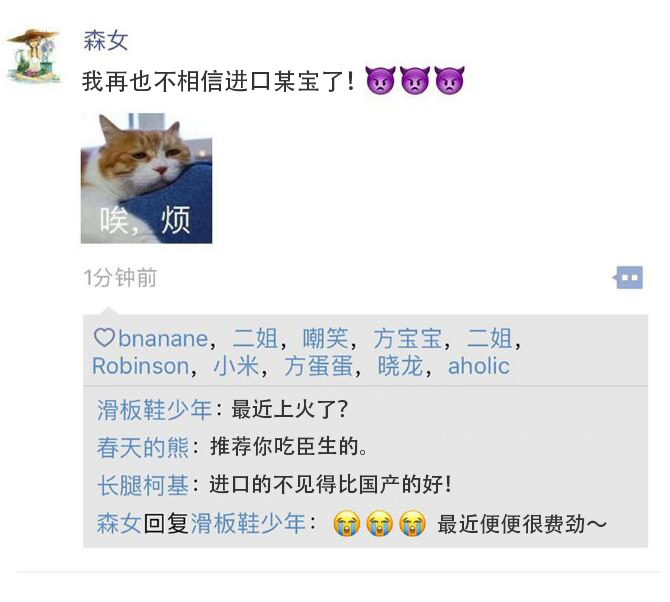670x602 pixels.
Task: Tap the 1分钟前 timestamp
Action: click(x=120, y=278)
